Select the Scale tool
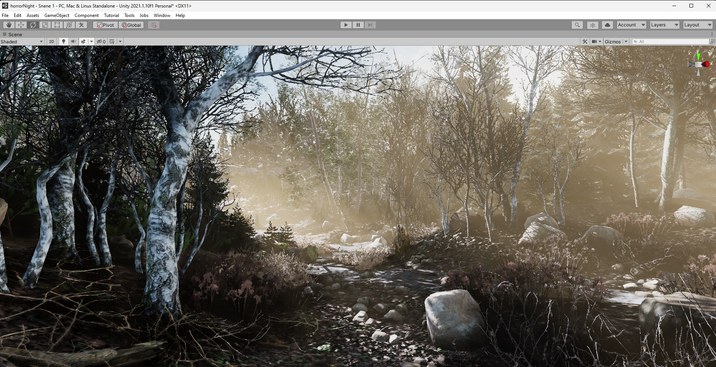The width and height of the screenshot is (716, 367). 45,25
